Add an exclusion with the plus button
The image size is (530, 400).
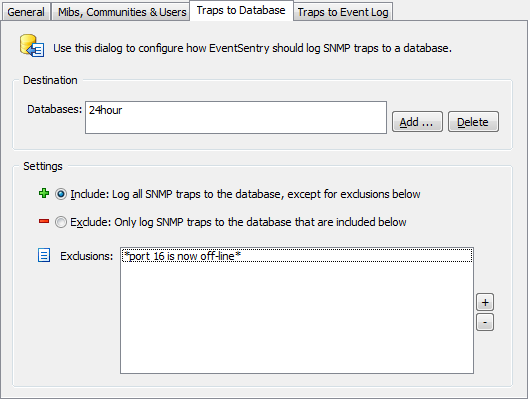(485, 302)
